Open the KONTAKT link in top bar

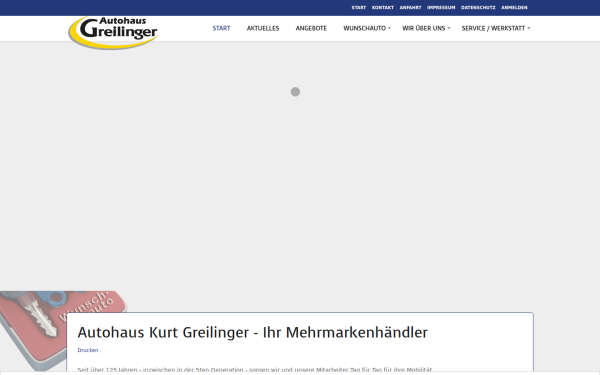click(x=383, y=8)
